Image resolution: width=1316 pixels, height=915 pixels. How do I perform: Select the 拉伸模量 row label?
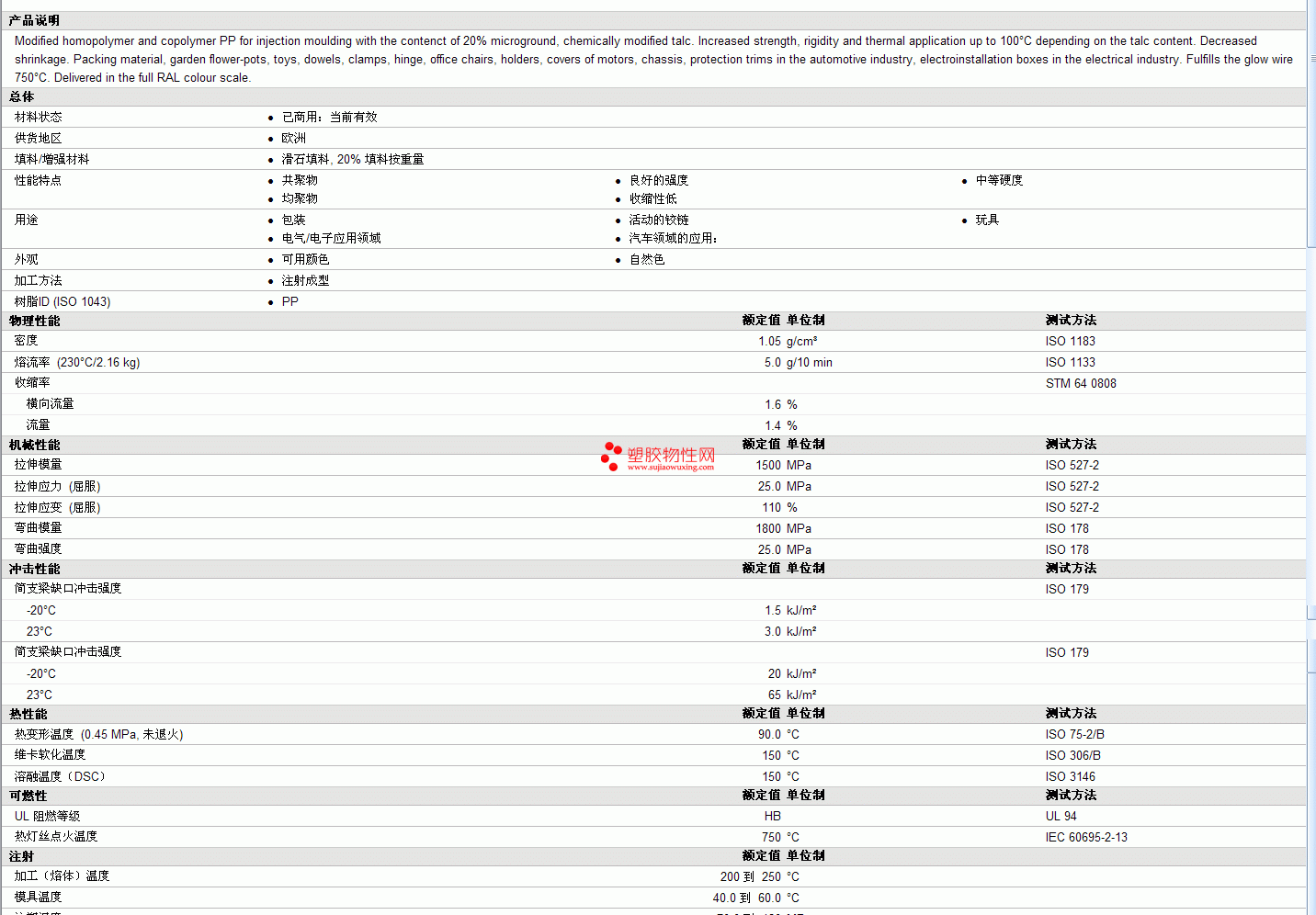point(39,465)
